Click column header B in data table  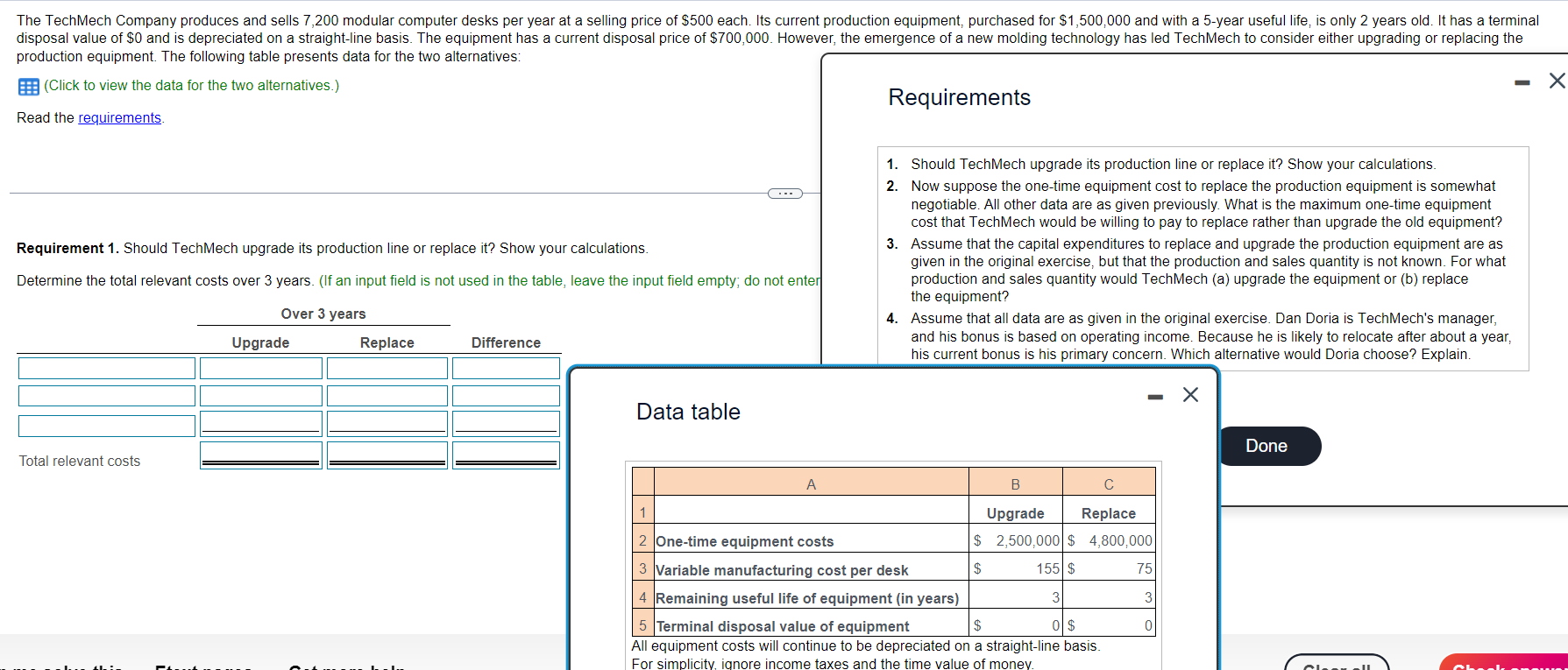point(1016,483)
